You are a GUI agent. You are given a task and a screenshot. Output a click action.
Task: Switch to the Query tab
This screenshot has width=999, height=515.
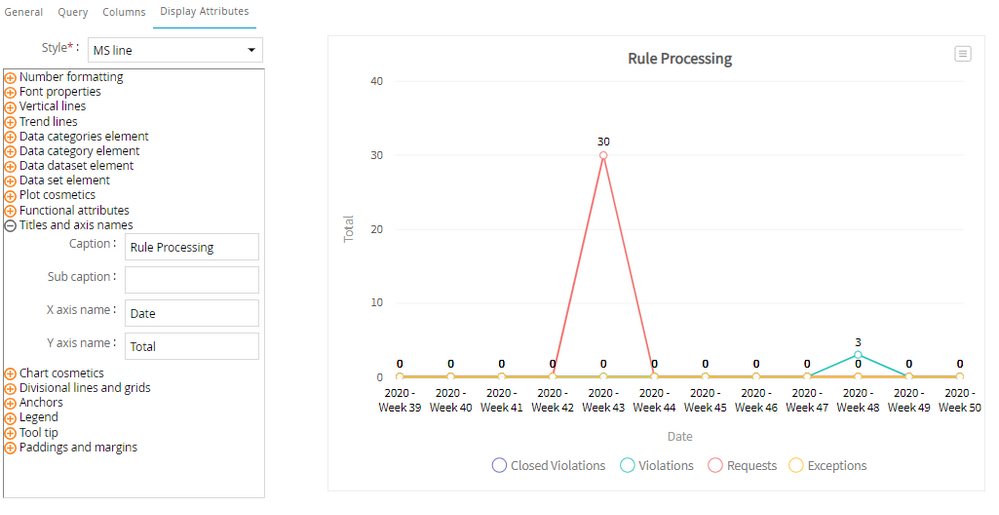click(x=72, y=12)
